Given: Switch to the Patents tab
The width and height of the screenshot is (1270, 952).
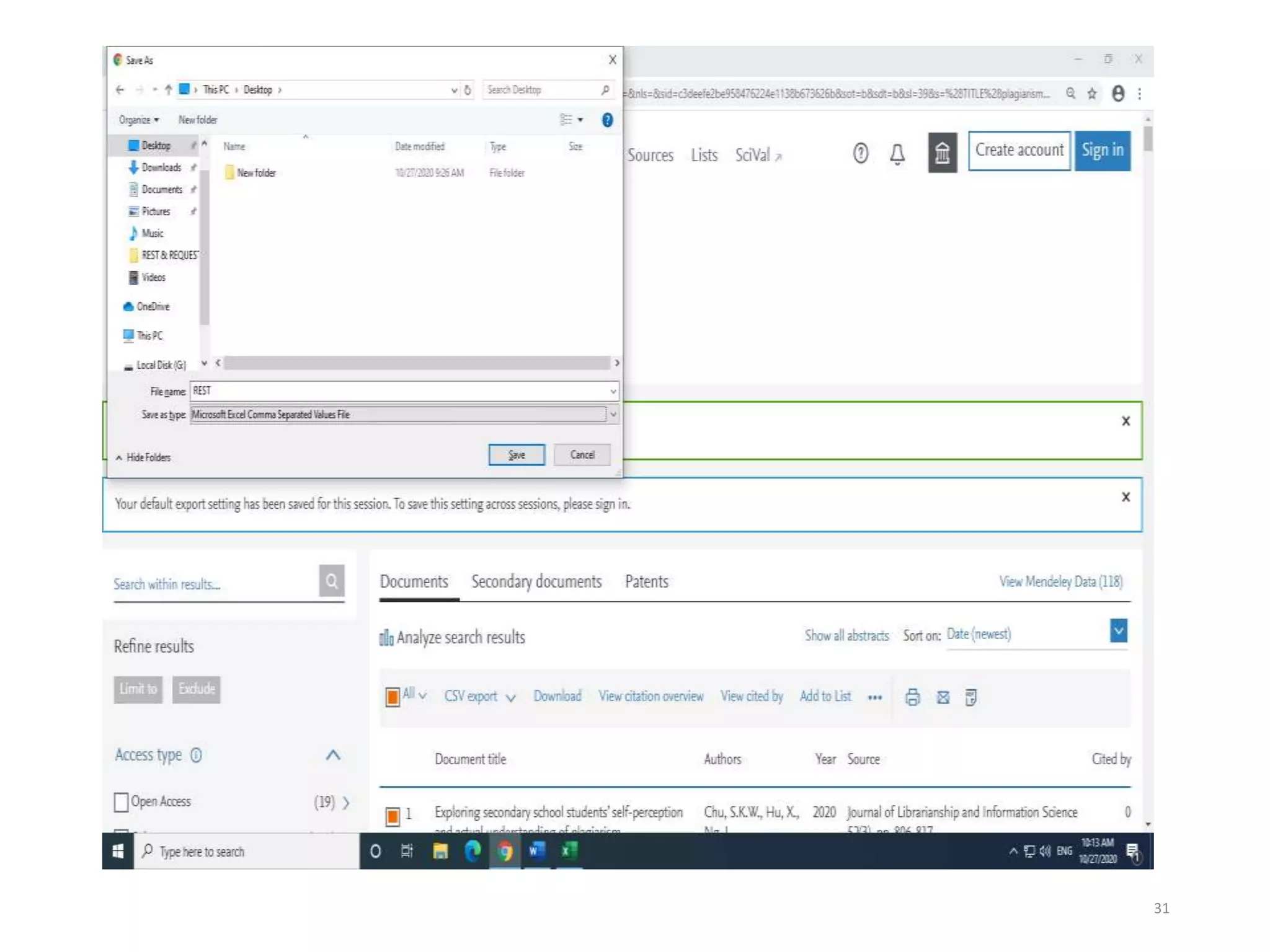Looking at the screenshot, I should tap(646, 581).
